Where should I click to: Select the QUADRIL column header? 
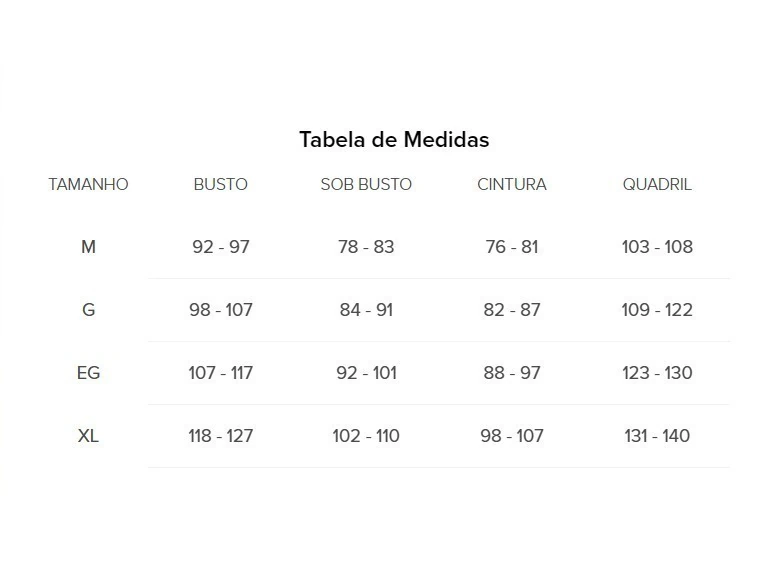click(x=657, y=185)
